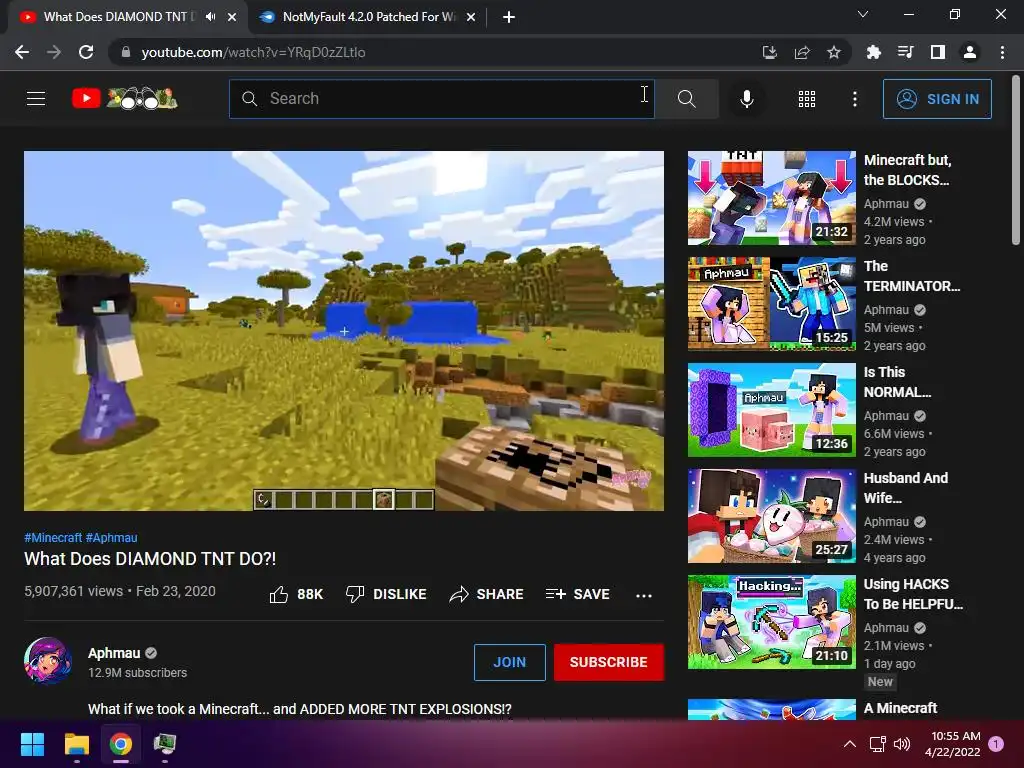Open Aphmau channel avatar
The width and height of the screenshot is (1024, 768).
[x=48, y=661]
